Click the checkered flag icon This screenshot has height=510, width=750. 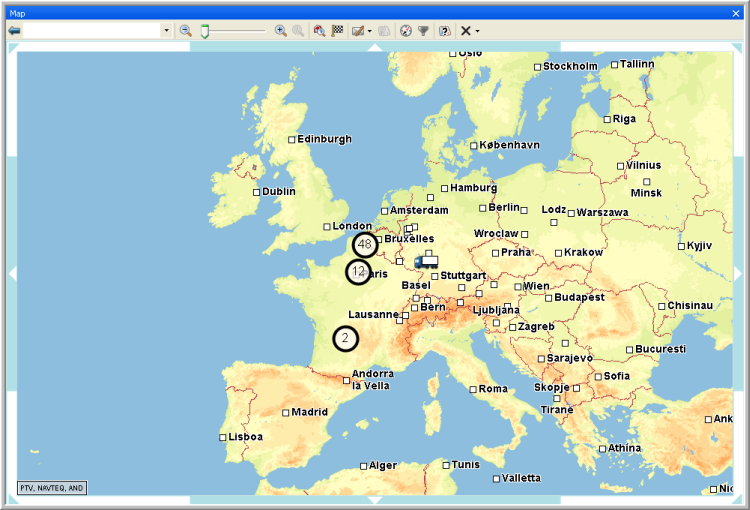[x=337, y=31]
